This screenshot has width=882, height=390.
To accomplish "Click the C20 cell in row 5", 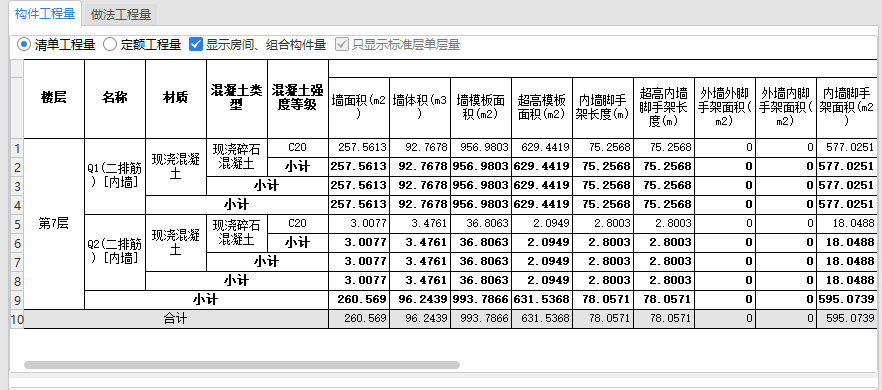I will [x=298, y=224].
